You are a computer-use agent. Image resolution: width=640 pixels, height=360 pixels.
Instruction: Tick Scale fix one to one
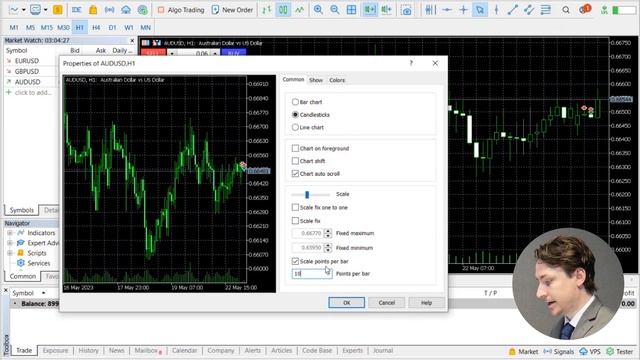click(295, 207)
